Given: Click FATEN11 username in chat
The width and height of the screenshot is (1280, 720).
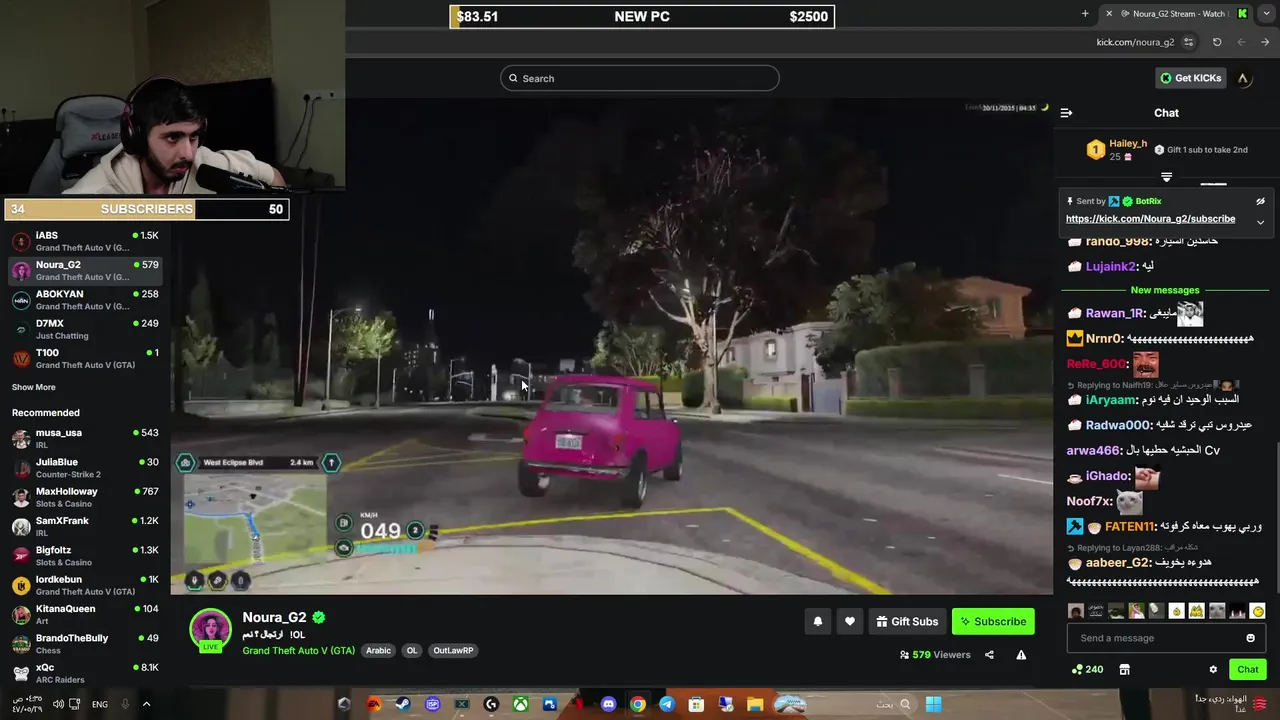Looking at the screenshot, I should point(1130,526).
